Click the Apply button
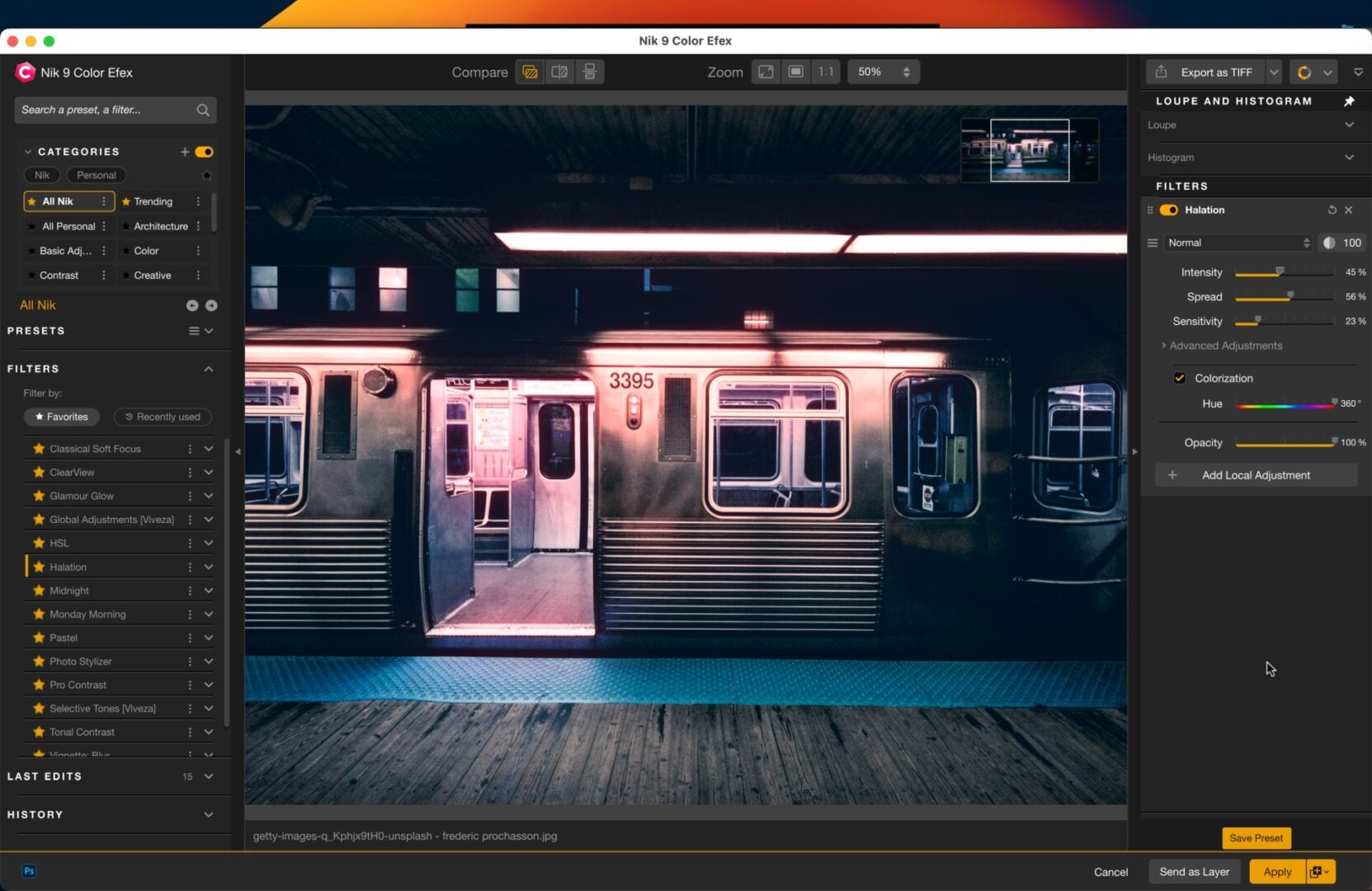This screenshot has height=891, width=1372. tap(1275, 871)
